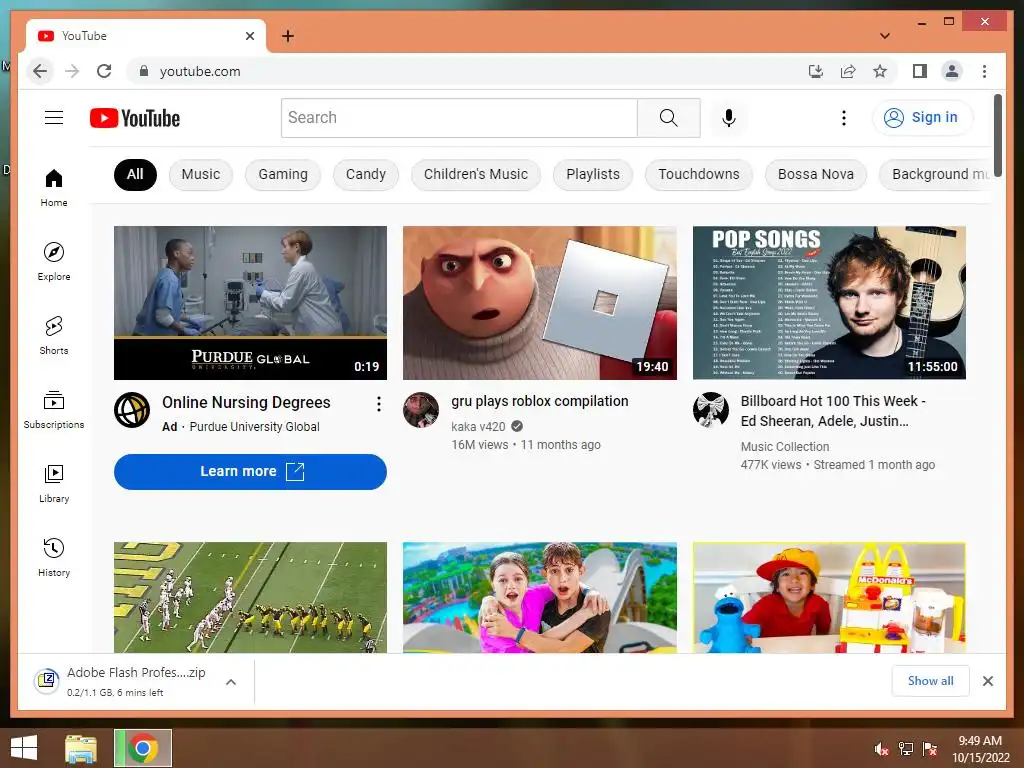Viewport: 1024px width, 768px height.
Task: Click the Billboard Hot 100 This Week title
Action: tap(833, 411)
